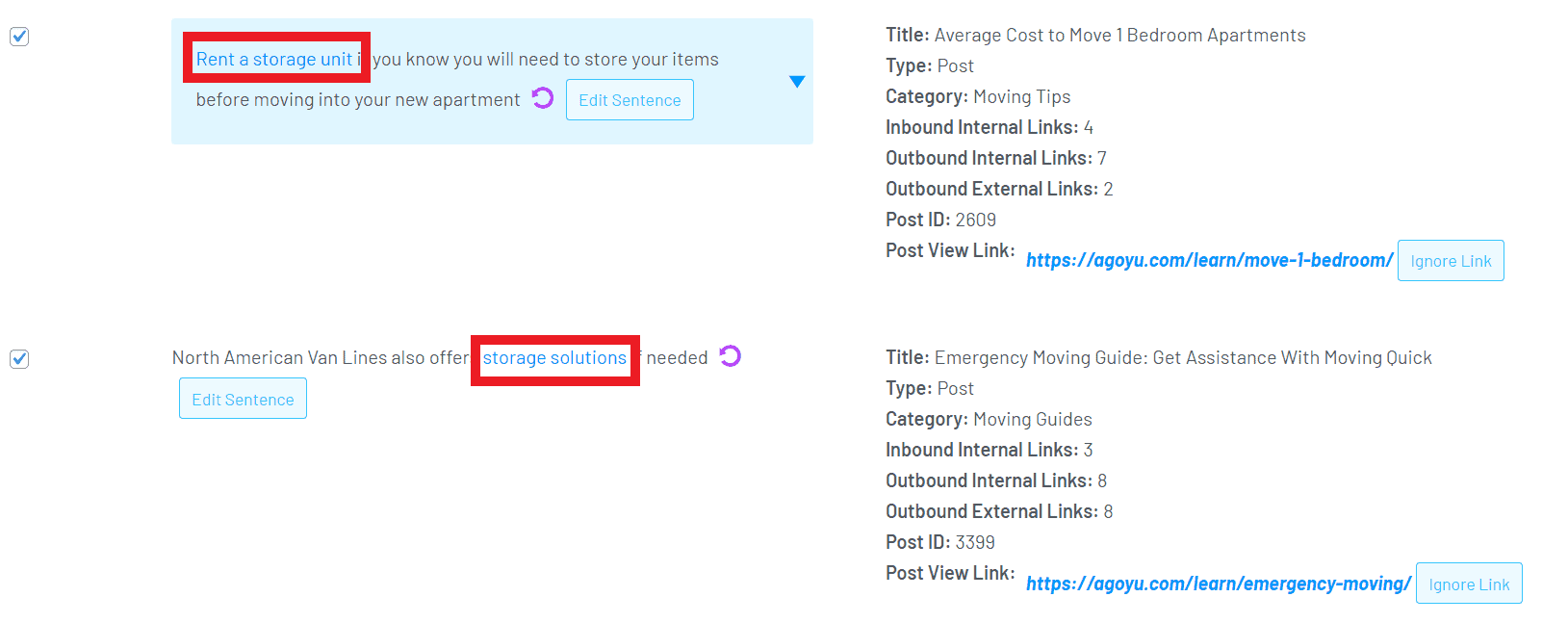Click the "Category: Moving Tips" line
This screenshot has height=623, width=1568.
[x=977, y=96]
